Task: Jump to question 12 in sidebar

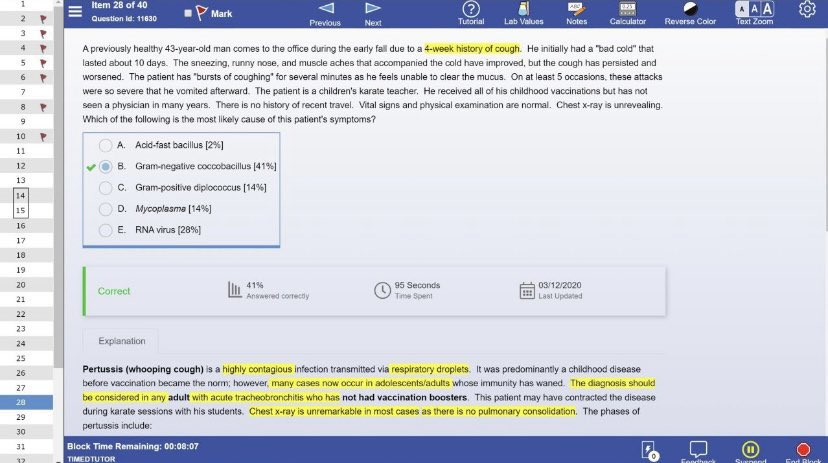Action: [26, 166]
